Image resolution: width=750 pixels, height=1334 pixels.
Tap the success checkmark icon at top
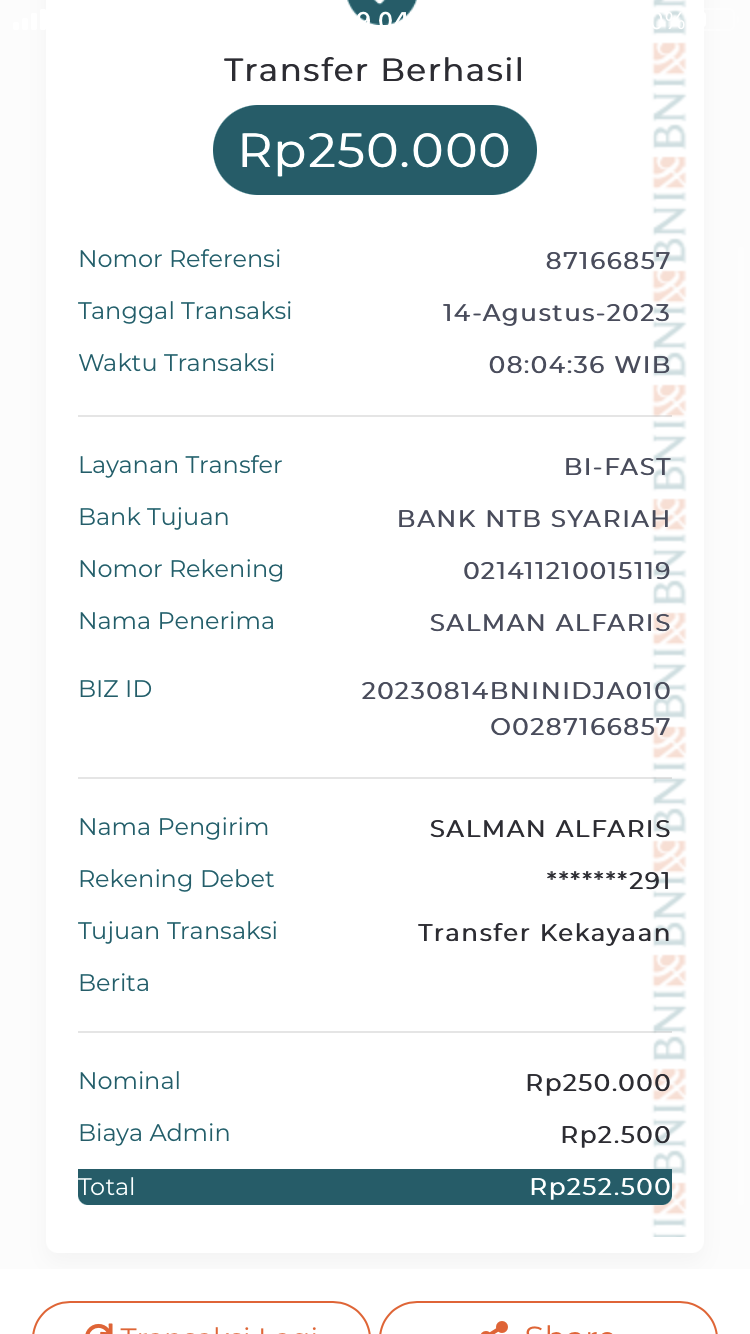(x=381, y=10)
